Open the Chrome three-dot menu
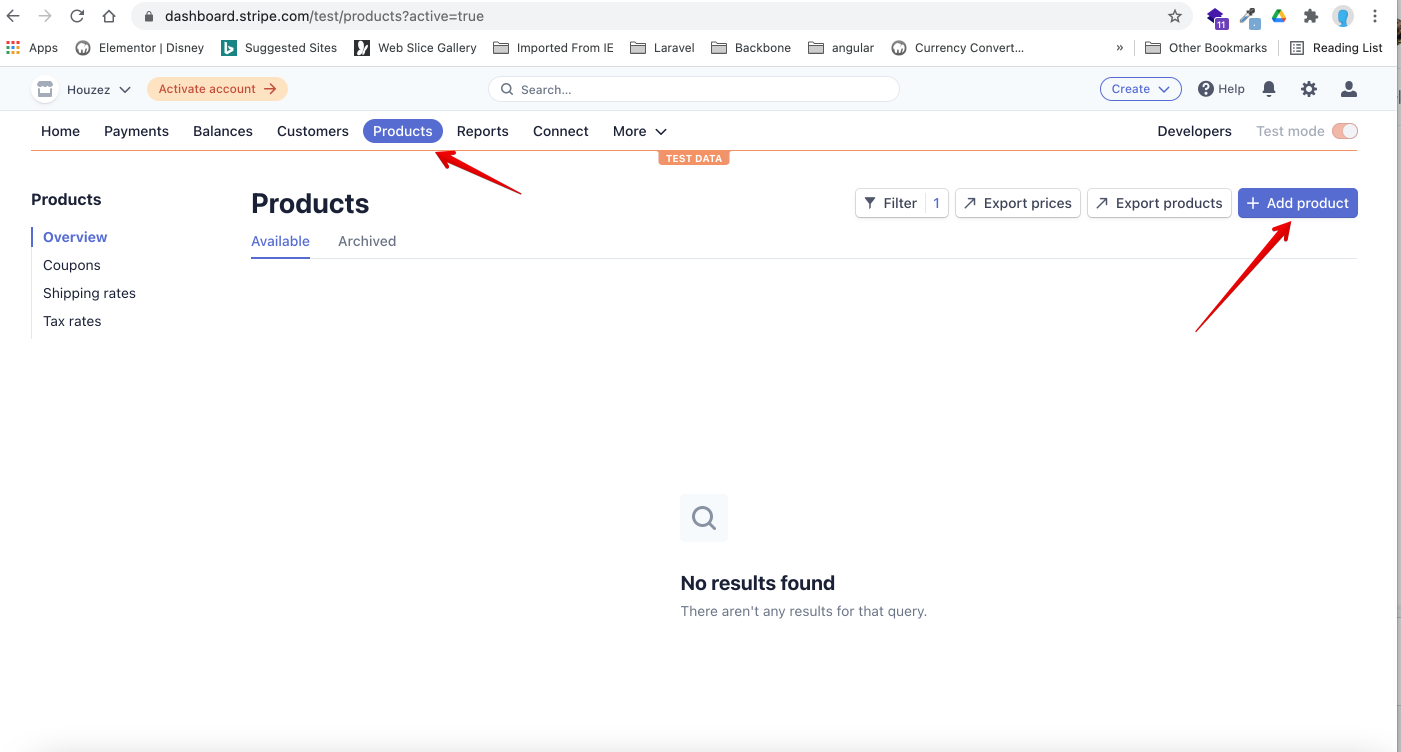 point(1376,16)
